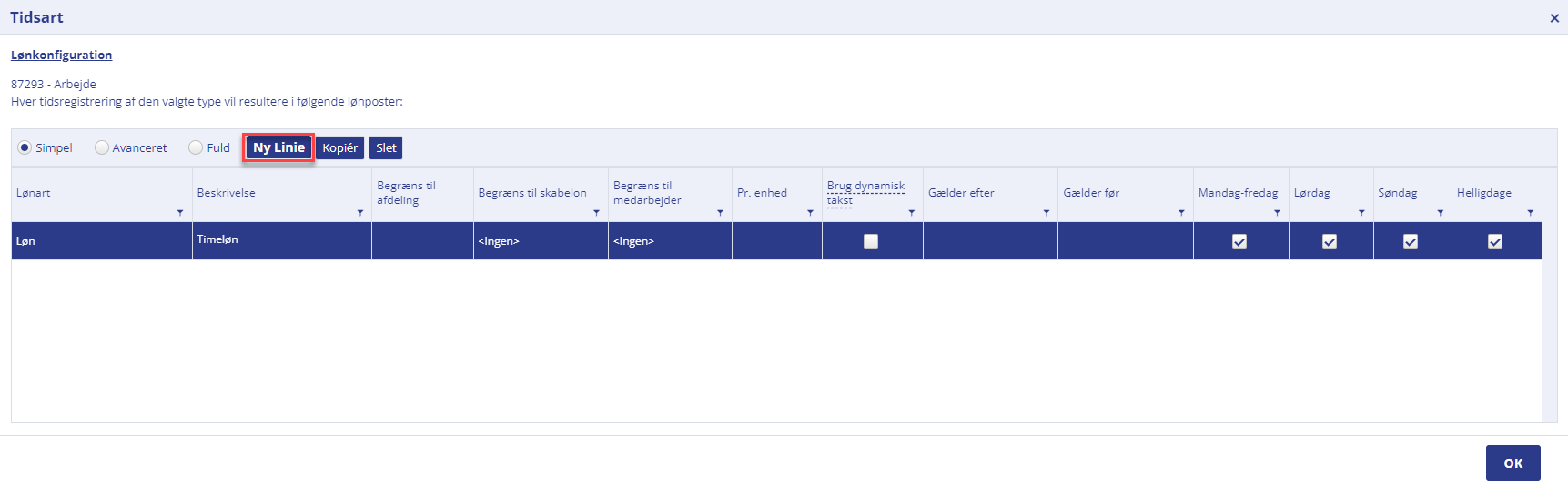Open filter arrow for Lørdag column

[1362, 213]
